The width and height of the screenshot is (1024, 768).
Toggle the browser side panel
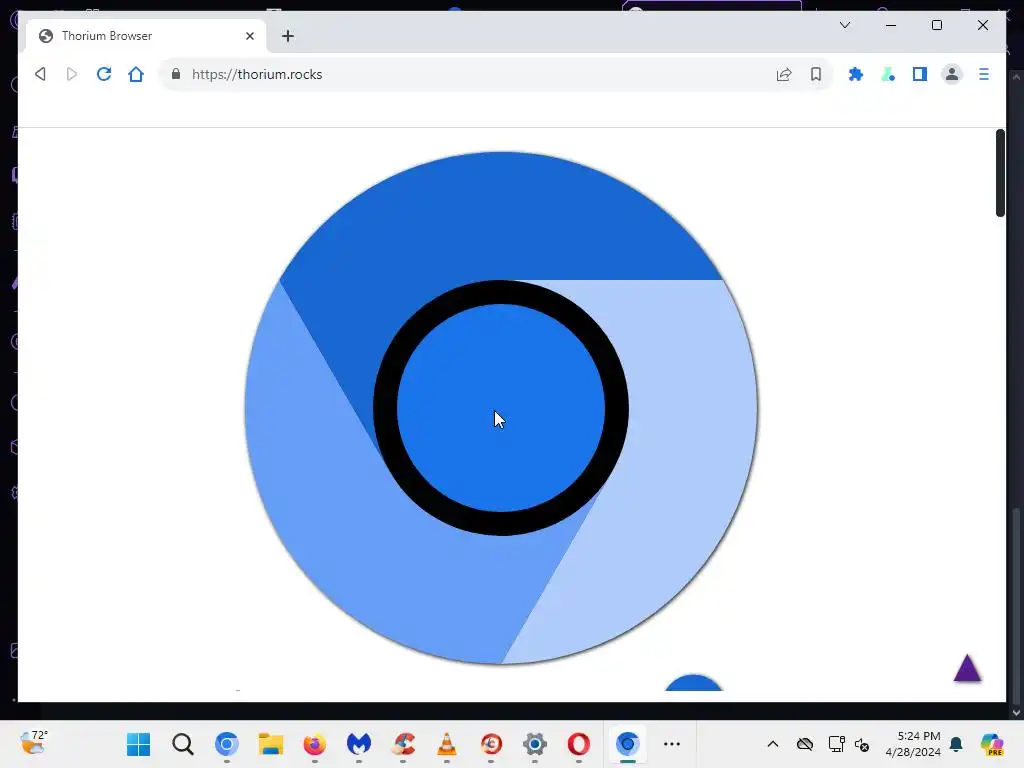920,74
